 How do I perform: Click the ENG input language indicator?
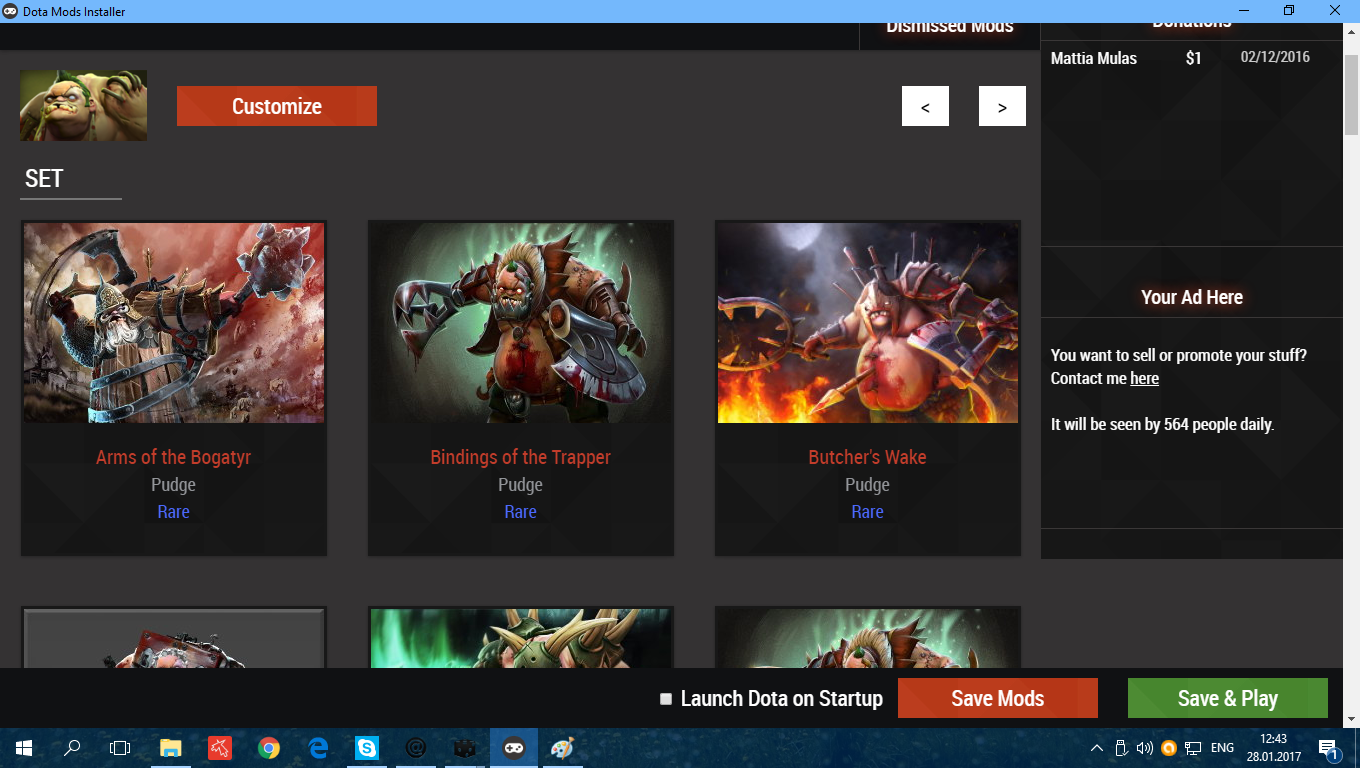tap(1222, 748)
